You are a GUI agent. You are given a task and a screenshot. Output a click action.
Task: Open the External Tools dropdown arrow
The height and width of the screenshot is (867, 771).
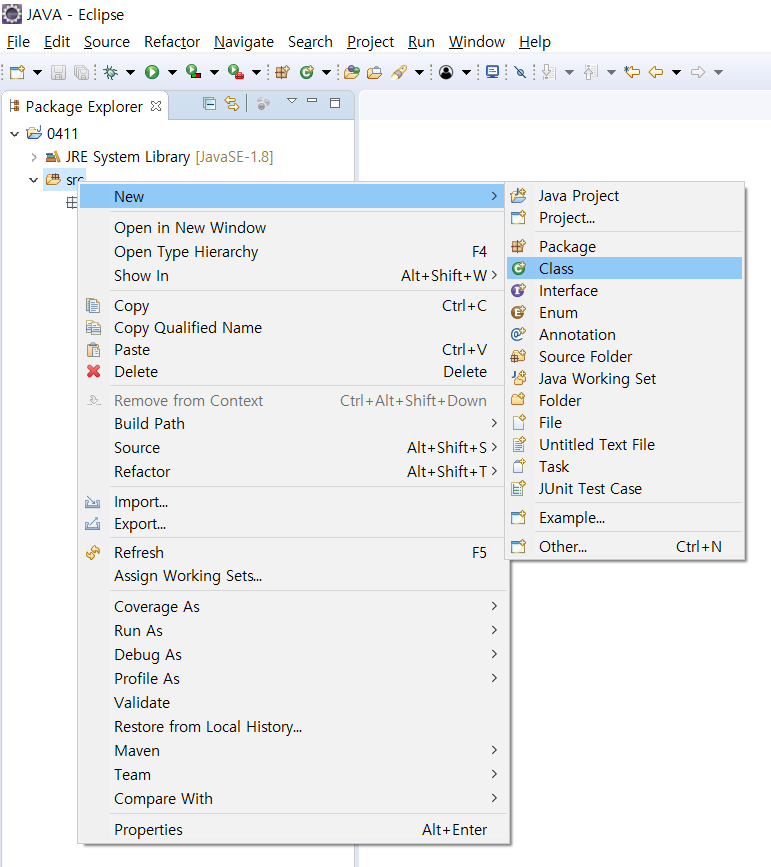256,72
